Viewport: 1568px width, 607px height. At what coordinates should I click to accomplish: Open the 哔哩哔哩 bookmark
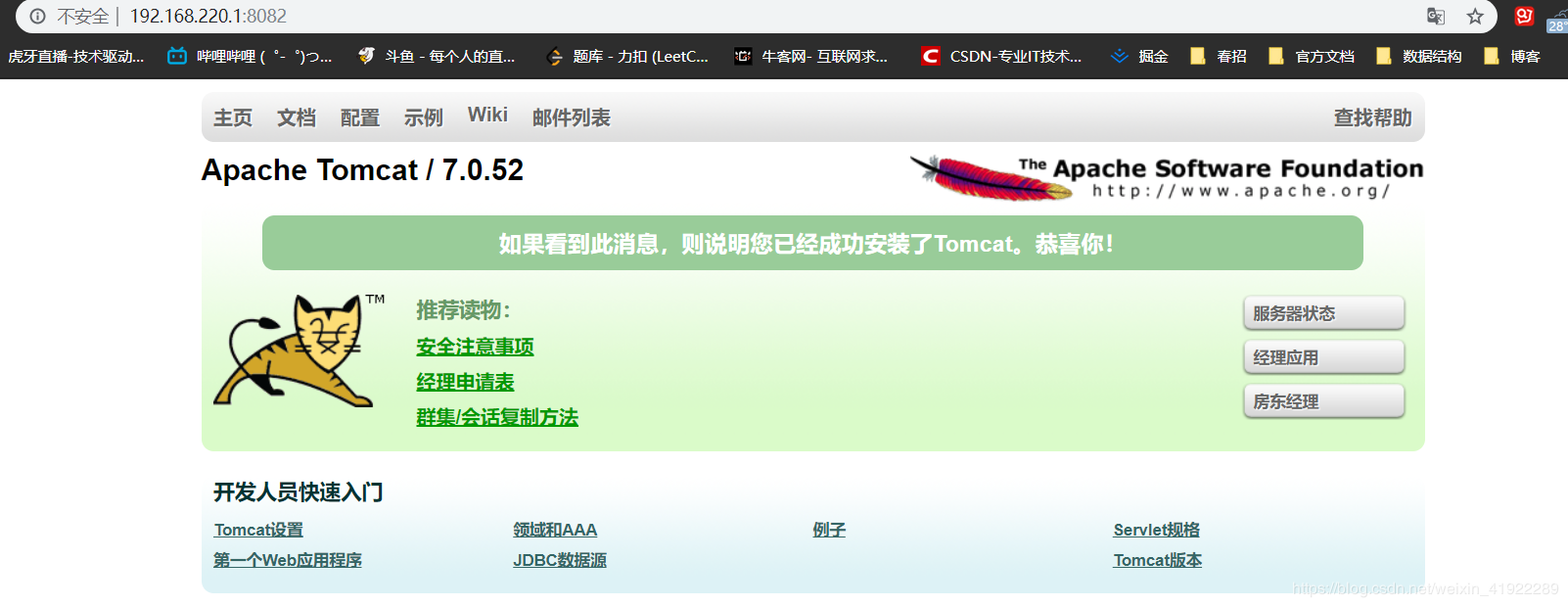click(x=250, y=57)
